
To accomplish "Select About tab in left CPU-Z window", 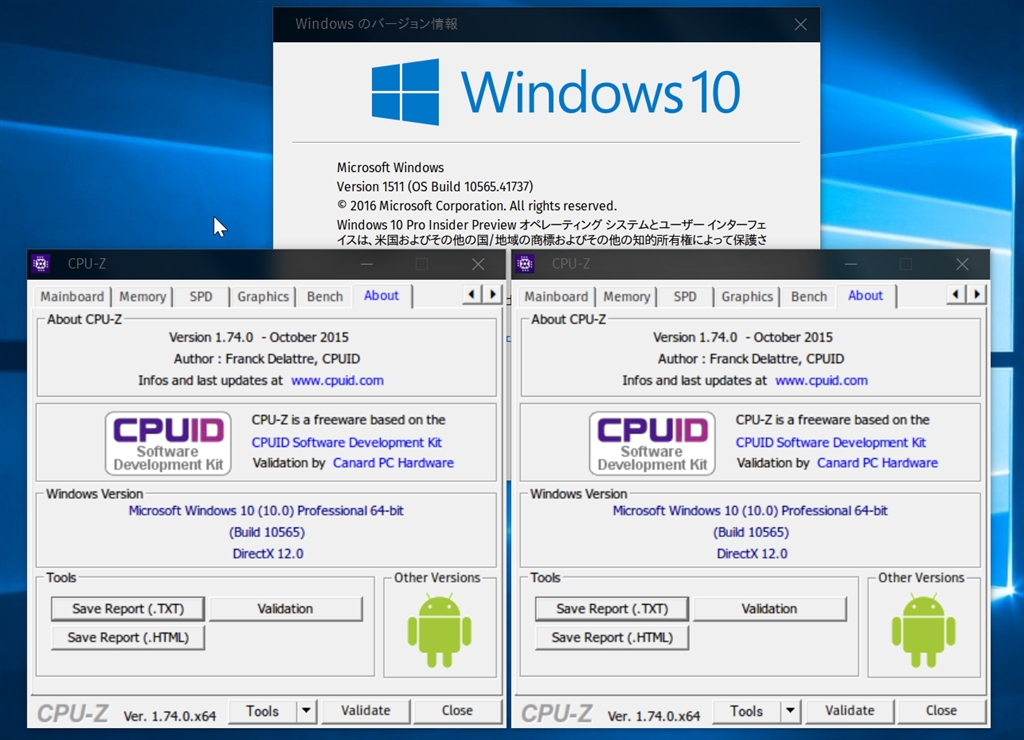I will (x=381, y=295).
